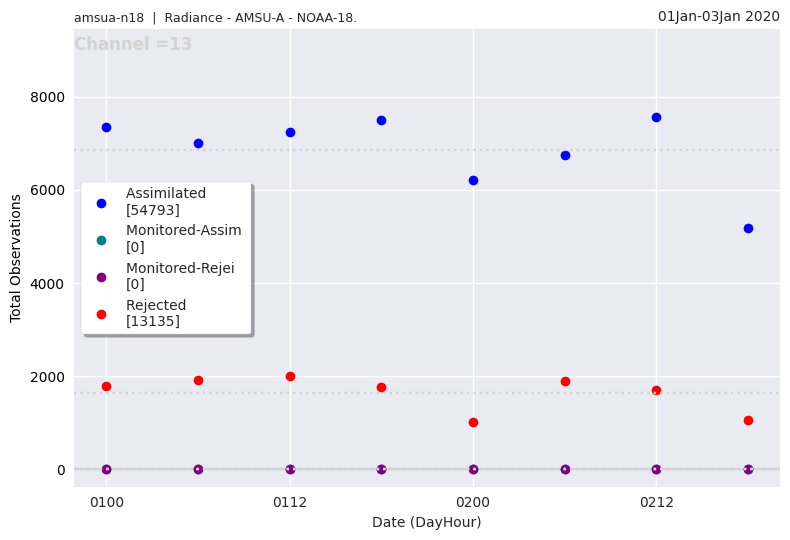Screen dimensions: 790x540
Task: Click the 0200 x-axis tick label
Action: tap(473, 502)
